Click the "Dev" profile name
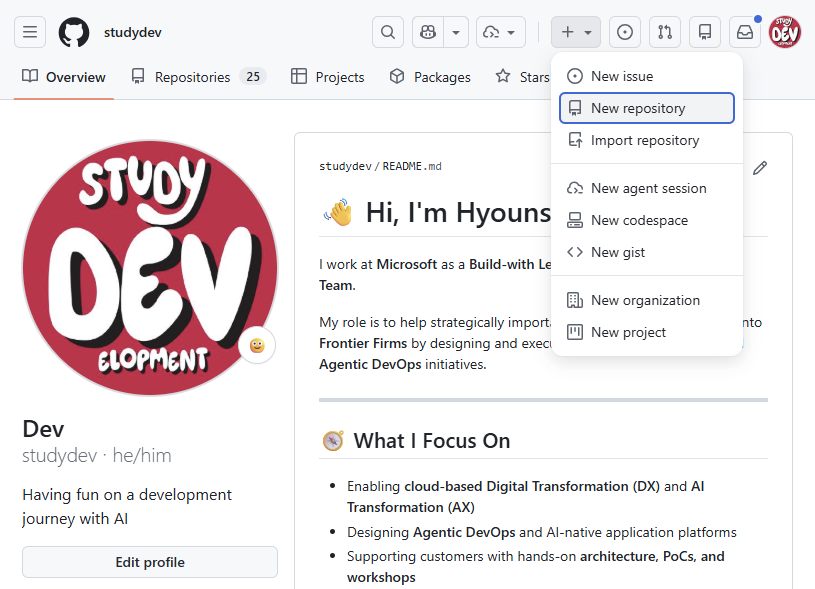Image resolution: width=815 pixels, height=589 pixels. (x=43, y=429)
